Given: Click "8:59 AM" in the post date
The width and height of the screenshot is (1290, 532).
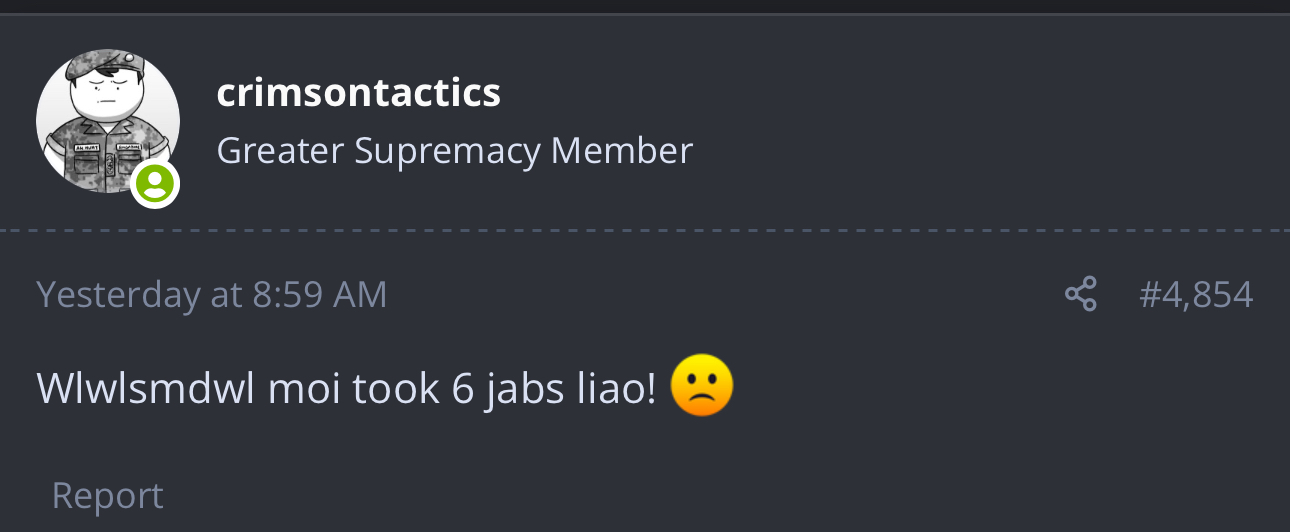Looking at the screenshot, I should (319, 294).
